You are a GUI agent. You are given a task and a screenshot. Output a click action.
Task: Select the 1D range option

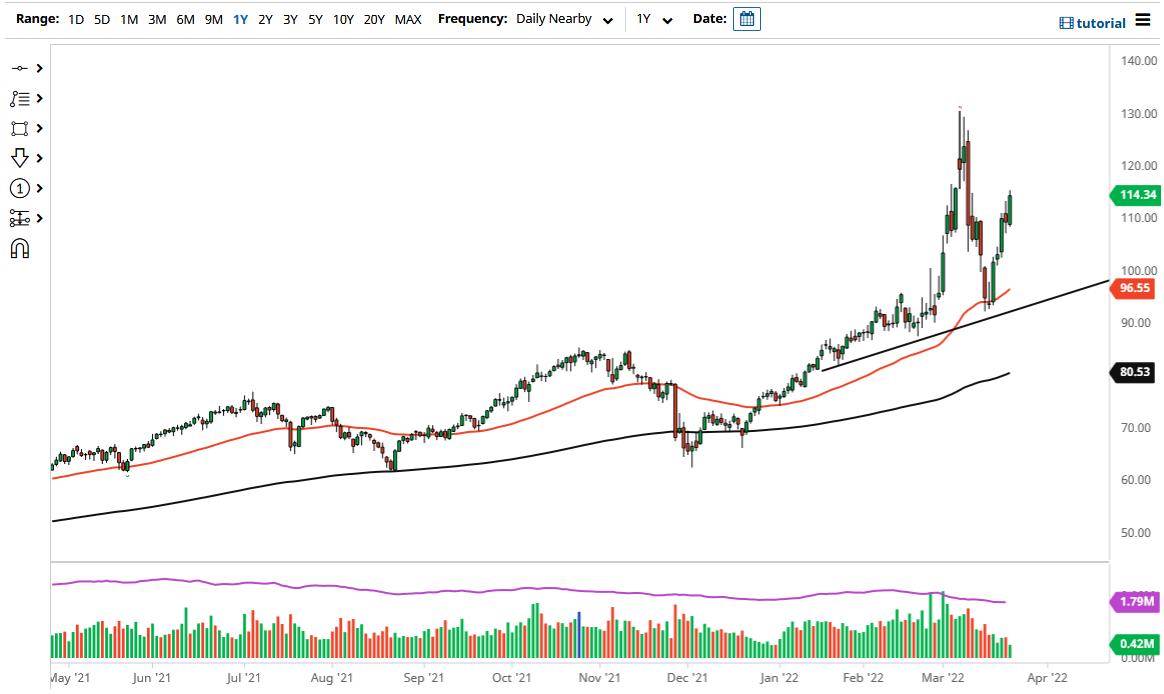pos(75,18)
